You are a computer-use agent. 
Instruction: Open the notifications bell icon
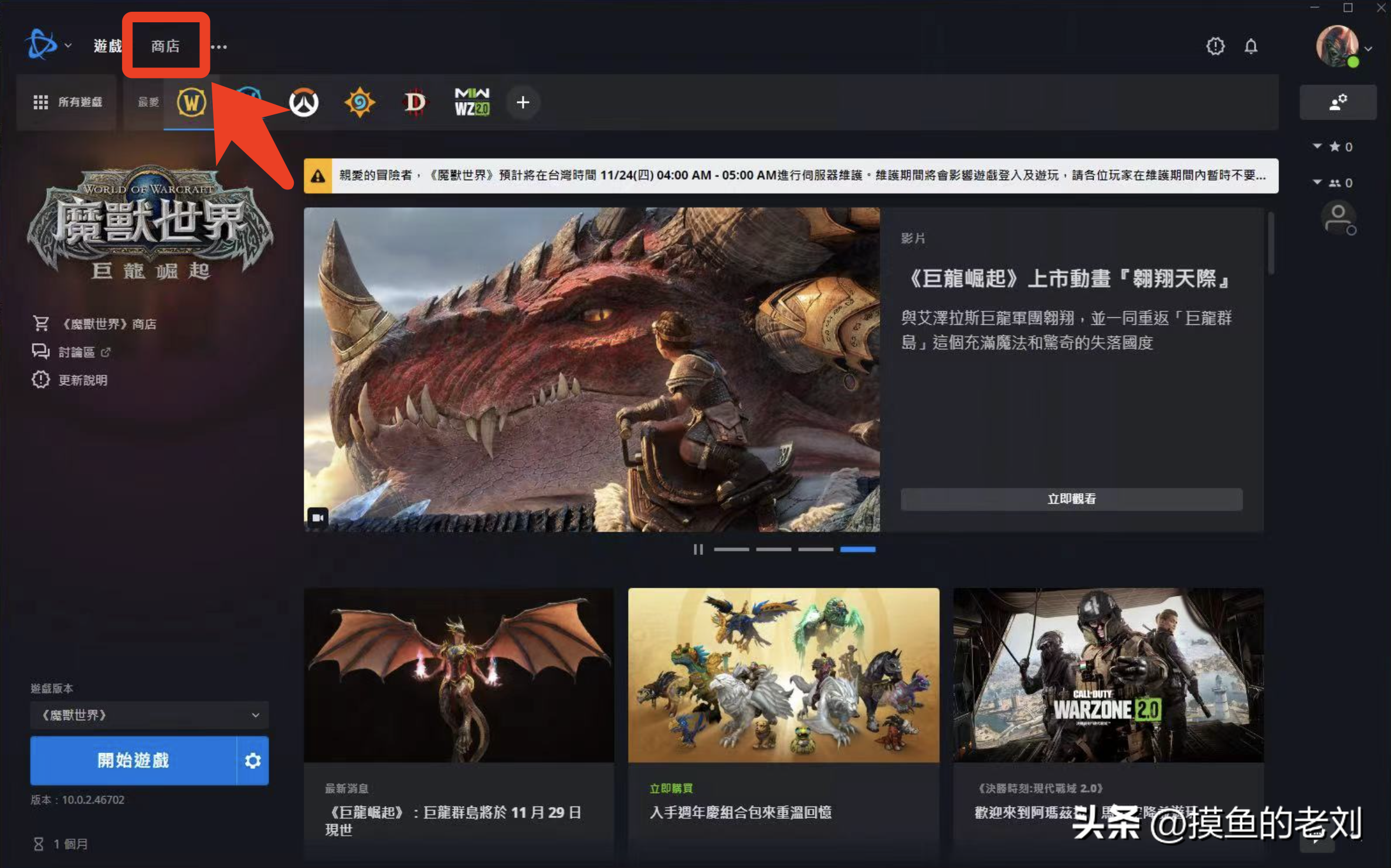1251,46
